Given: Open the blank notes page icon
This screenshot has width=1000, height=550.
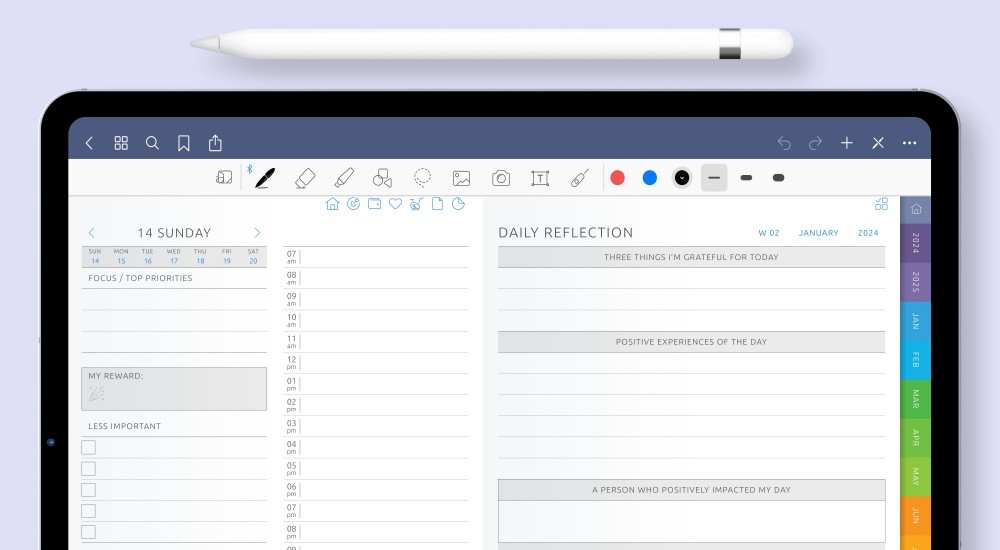Looking at the screenshot, I should coord(438,204).
